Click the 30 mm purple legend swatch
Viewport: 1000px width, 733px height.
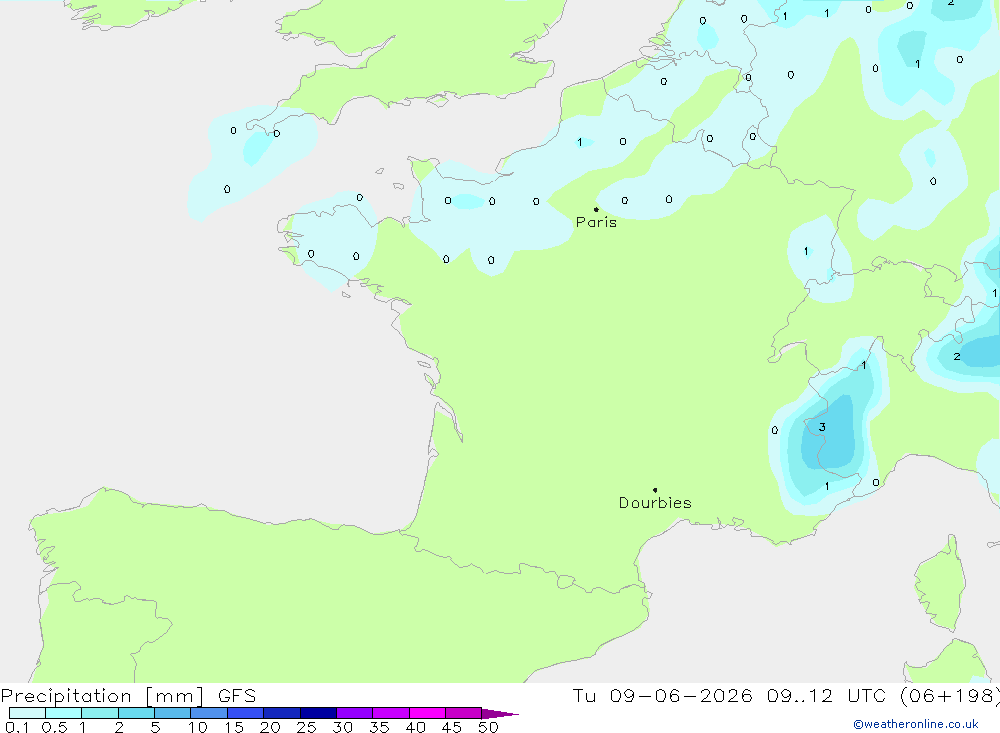pos(354,713)
